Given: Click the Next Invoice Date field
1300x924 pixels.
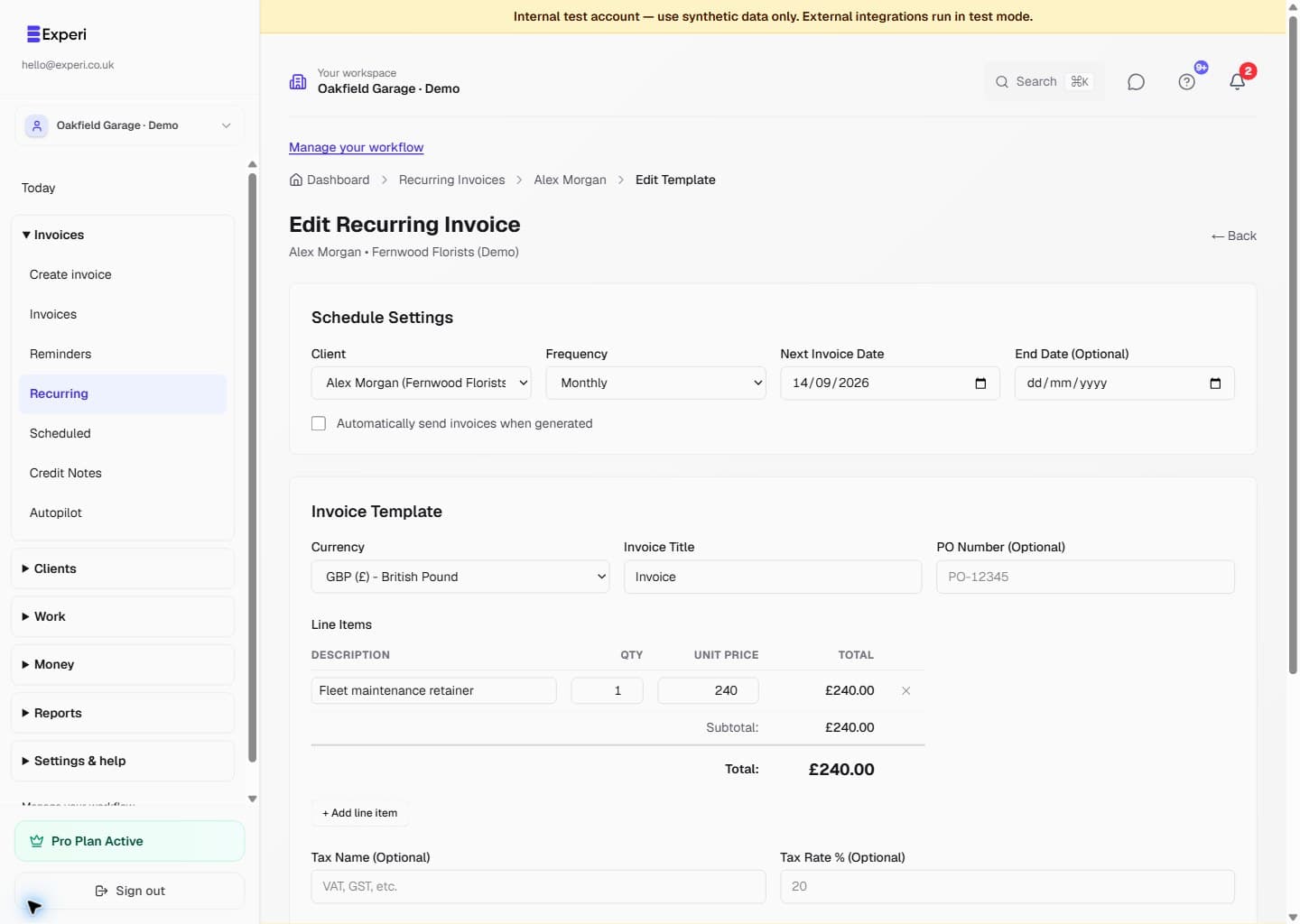Looking at the screenshot, I should (890, 383).
